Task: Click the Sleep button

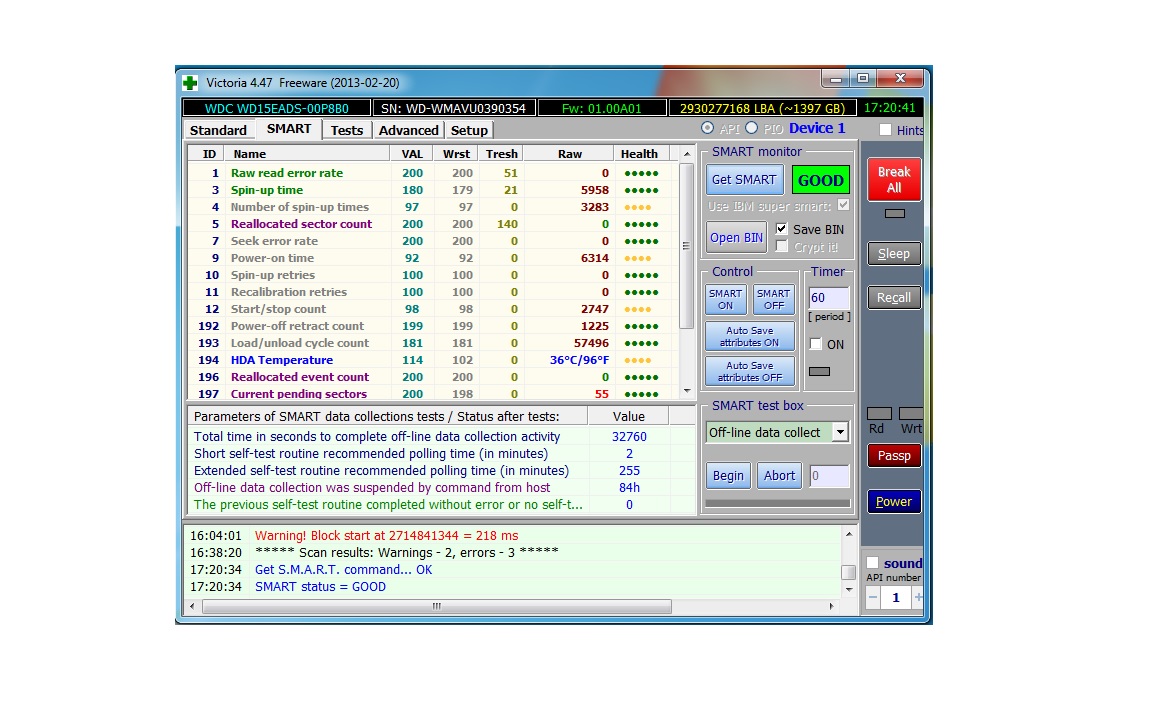Action: click(x=893, y=254)
